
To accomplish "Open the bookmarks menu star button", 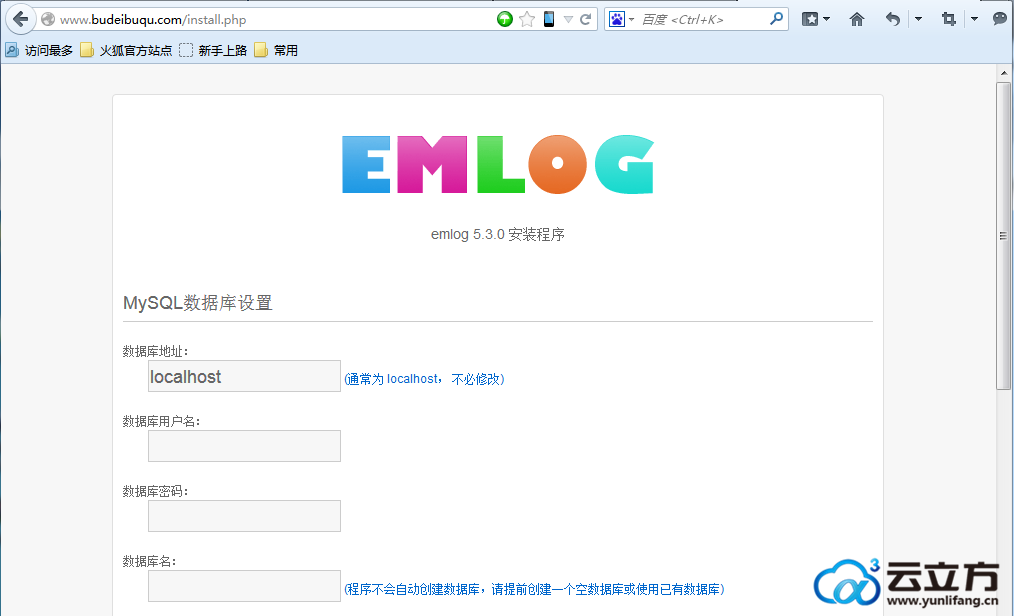I will (x=815, y=19).
